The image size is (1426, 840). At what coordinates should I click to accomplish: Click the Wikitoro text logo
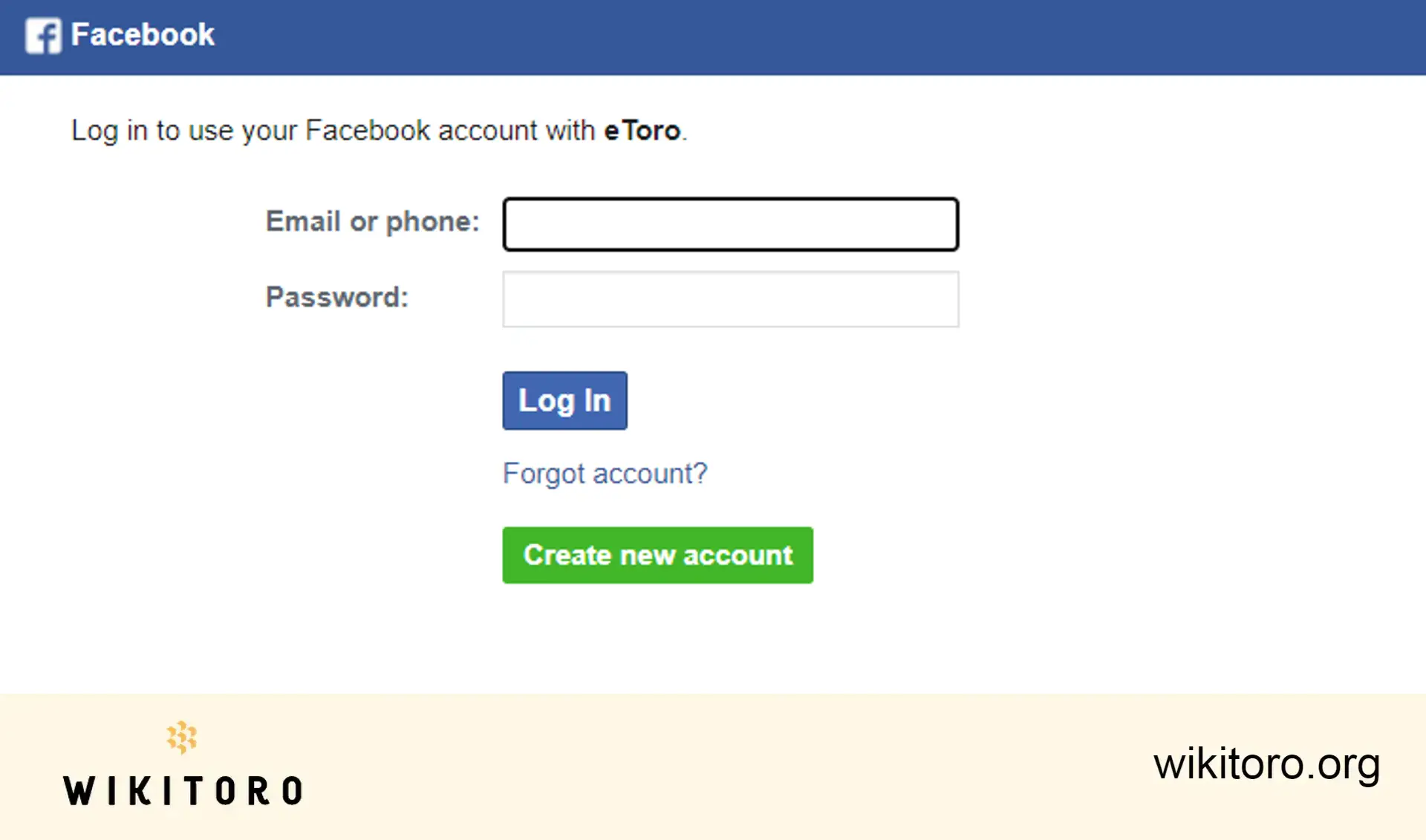point(183,789)
